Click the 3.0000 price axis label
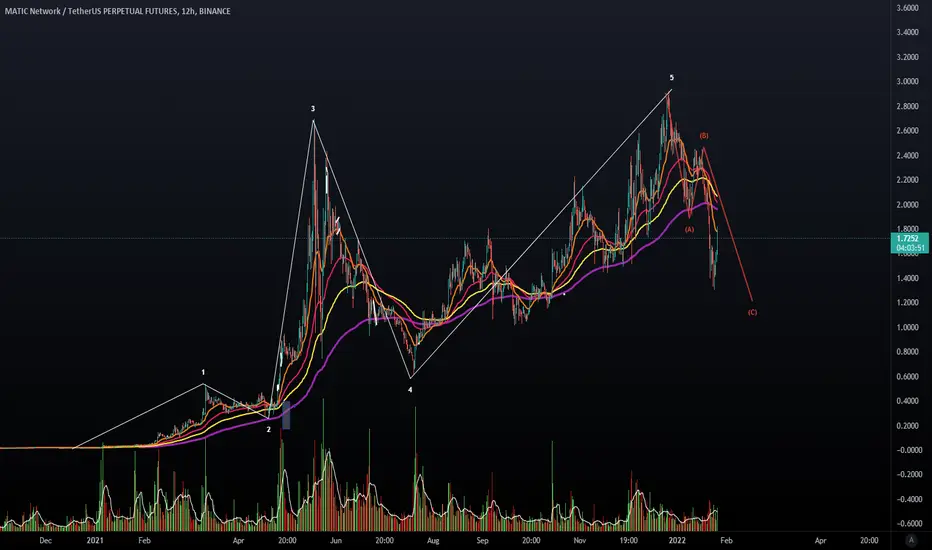Screen dimensions: 932x550 [907, 82]
